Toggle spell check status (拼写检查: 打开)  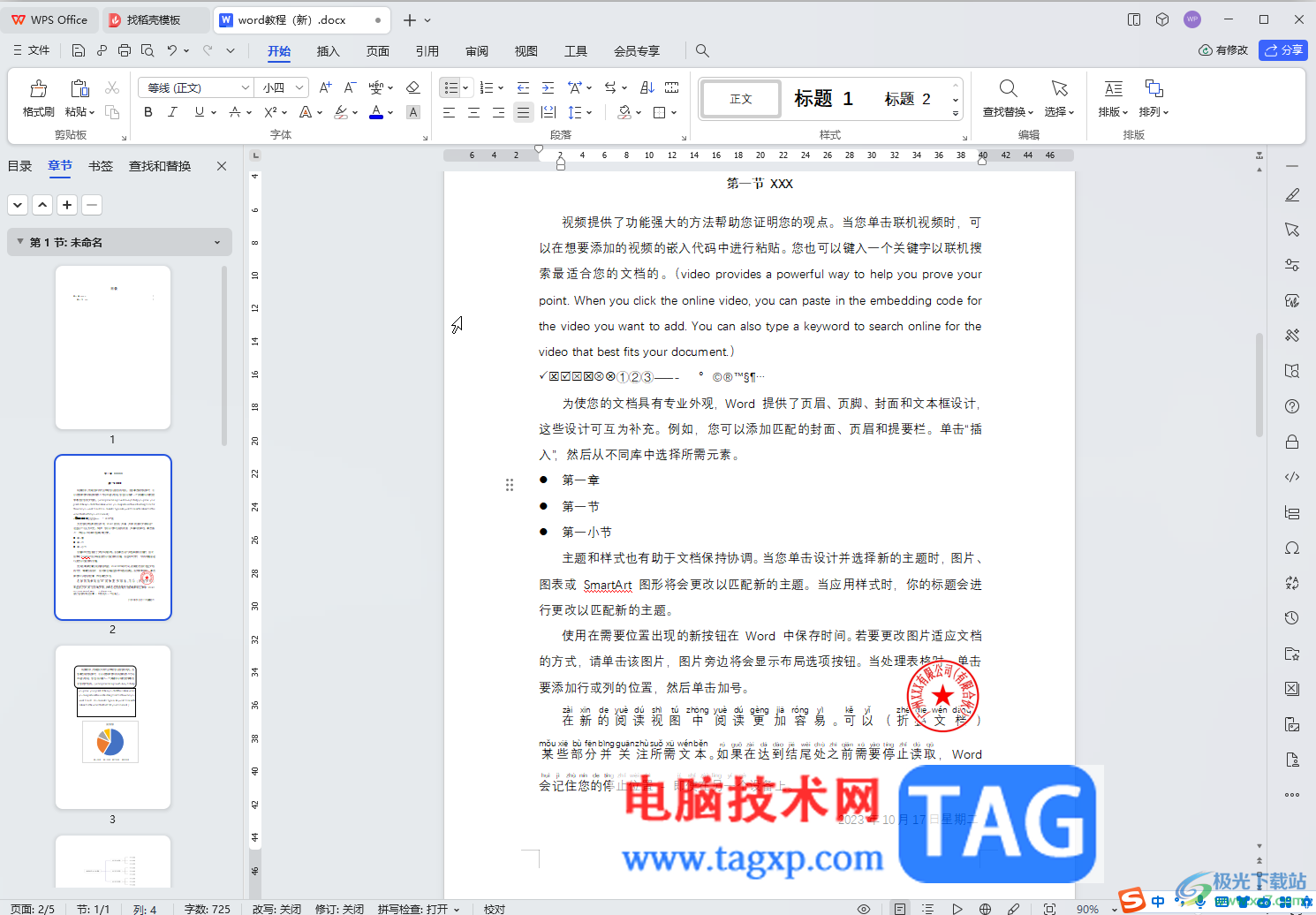coord(419,909)
